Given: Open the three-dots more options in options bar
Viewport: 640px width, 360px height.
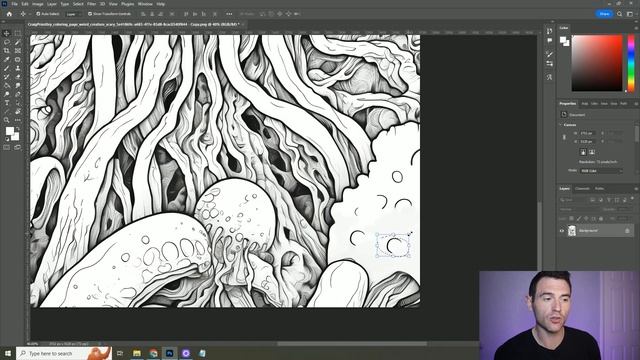Looking at the screenshot, I should coord(229,14).
